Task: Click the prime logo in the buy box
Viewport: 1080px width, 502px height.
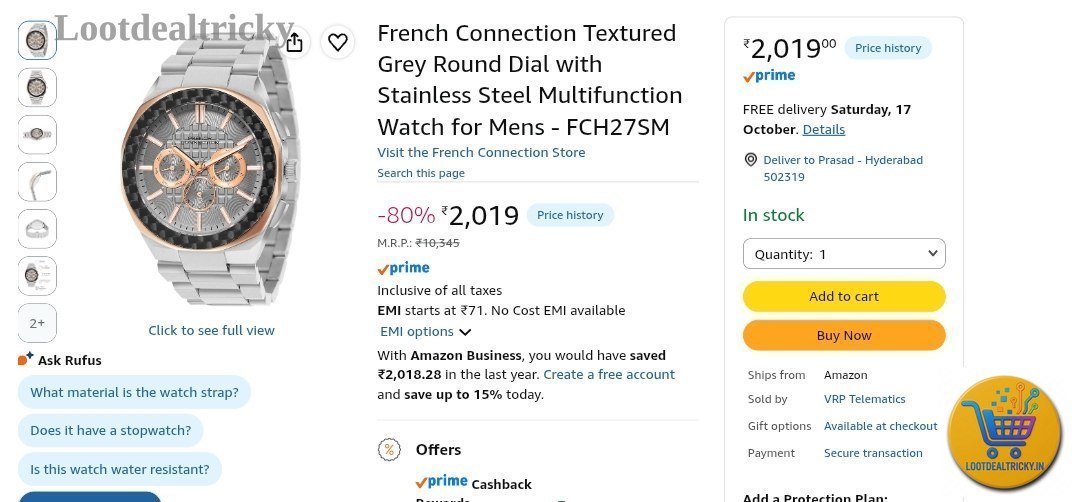Action: click(x=769, y=76)
